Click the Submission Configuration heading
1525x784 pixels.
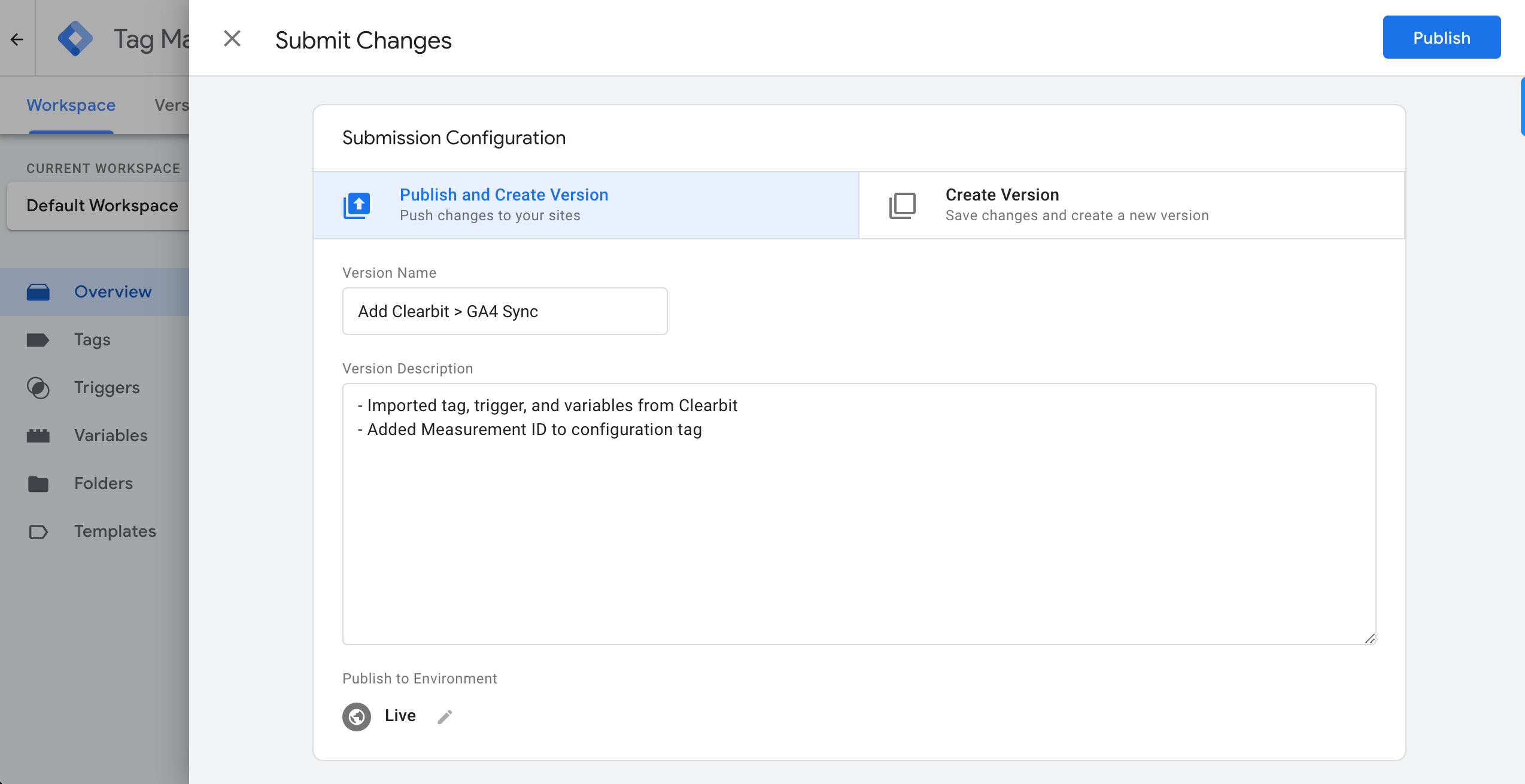[x=454, y=138]
